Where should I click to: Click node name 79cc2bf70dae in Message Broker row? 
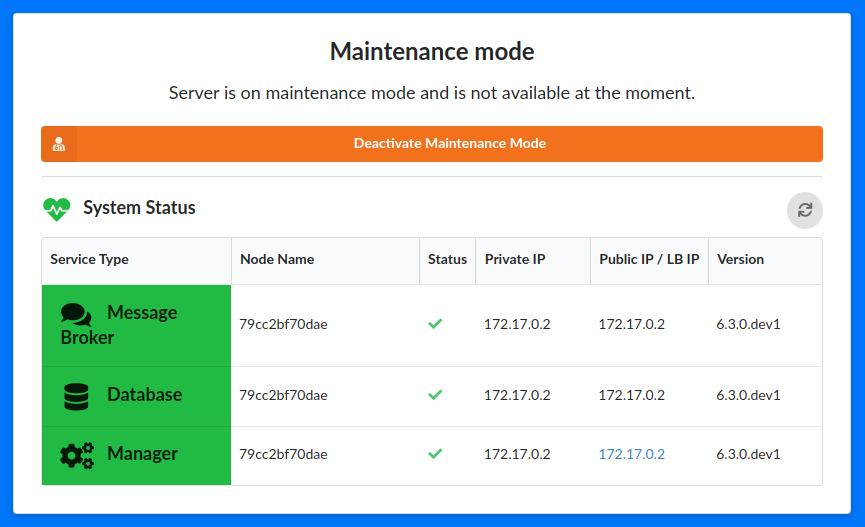(283, 324)
